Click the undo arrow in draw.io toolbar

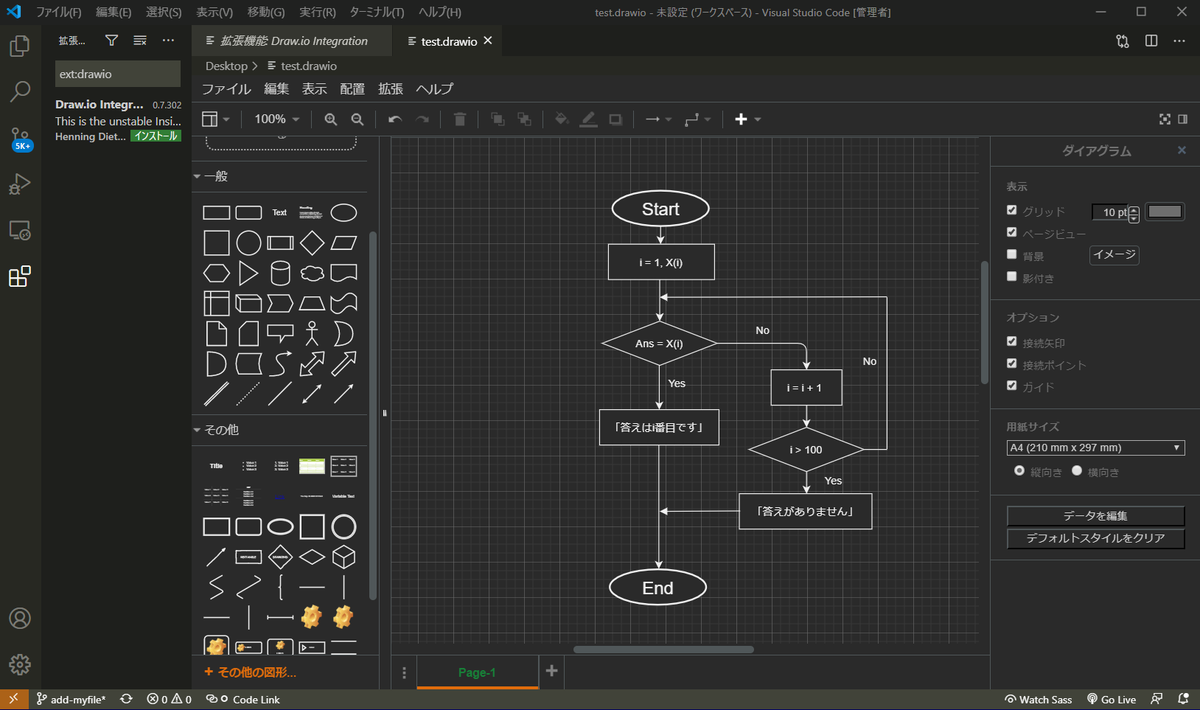[x=395, y=119]
